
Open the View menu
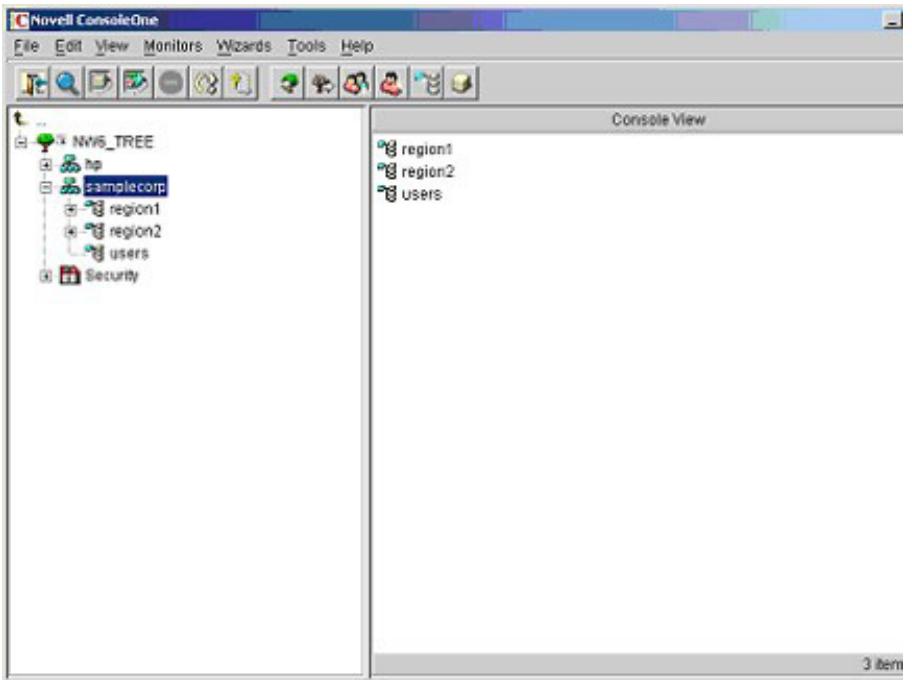(x=112, y=46)
